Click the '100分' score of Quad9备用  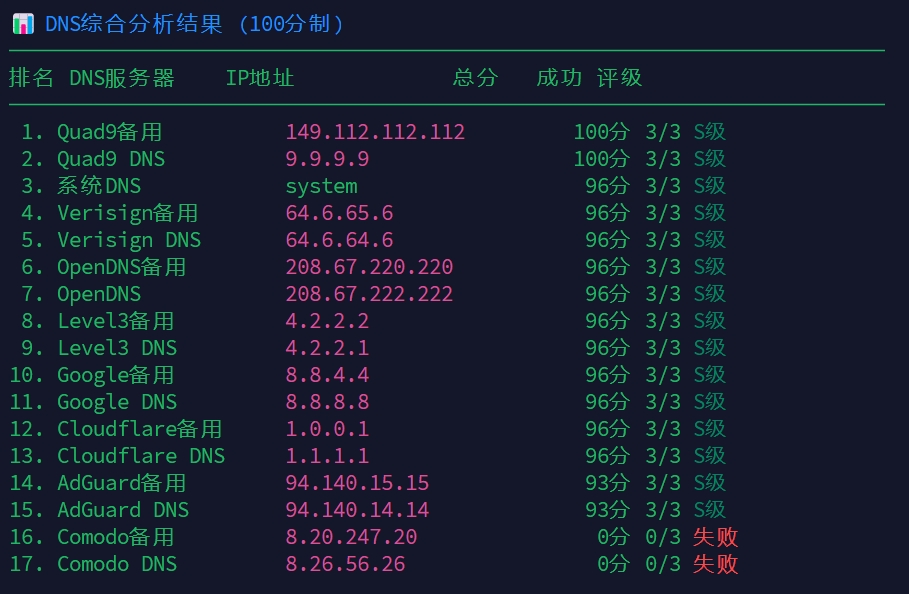602,132
